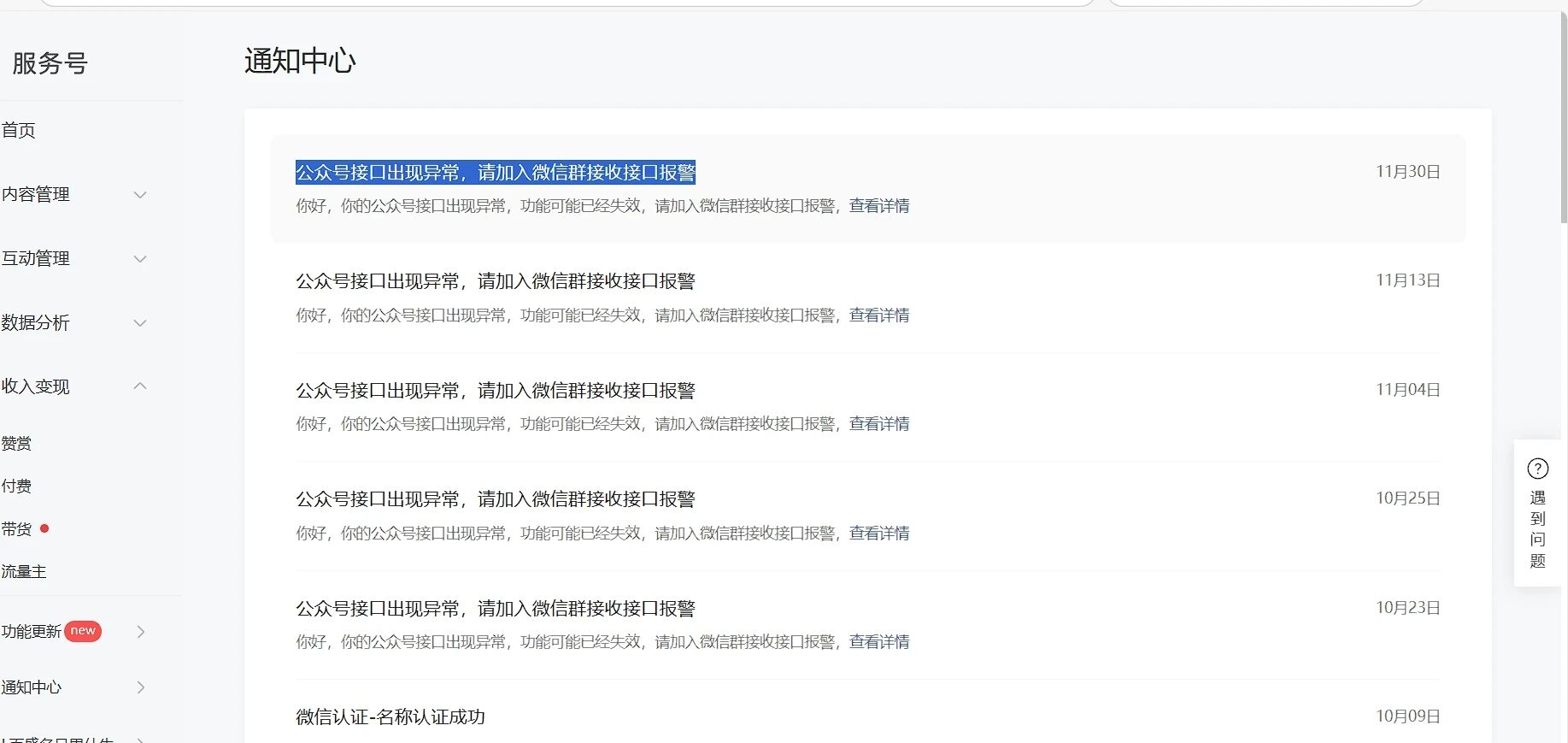Click the 10月23日 notification title

pyautogui.click(x=496, y=609)
